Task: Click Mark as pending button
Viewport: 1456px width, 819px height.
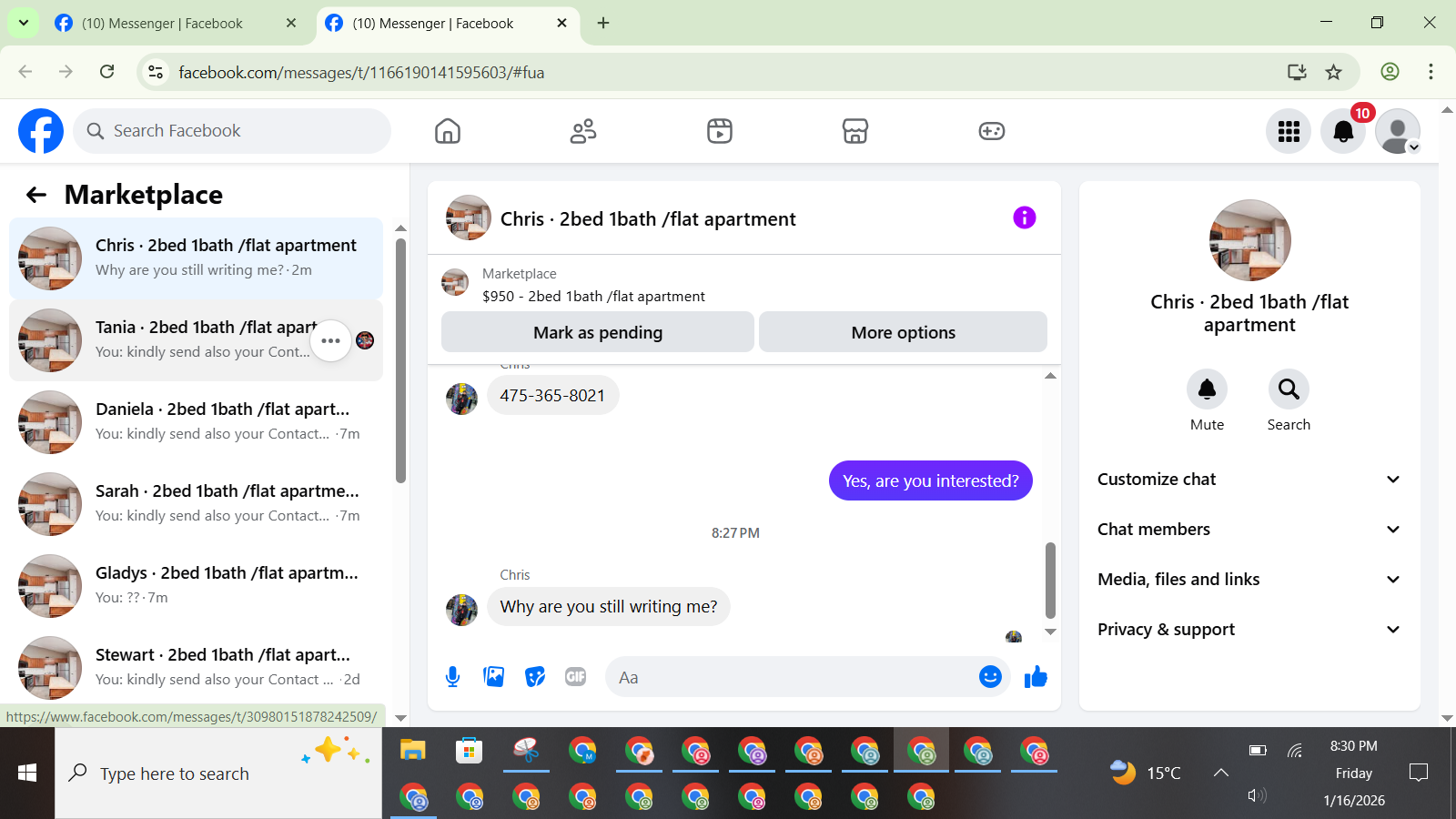Action: pos(598,332)
